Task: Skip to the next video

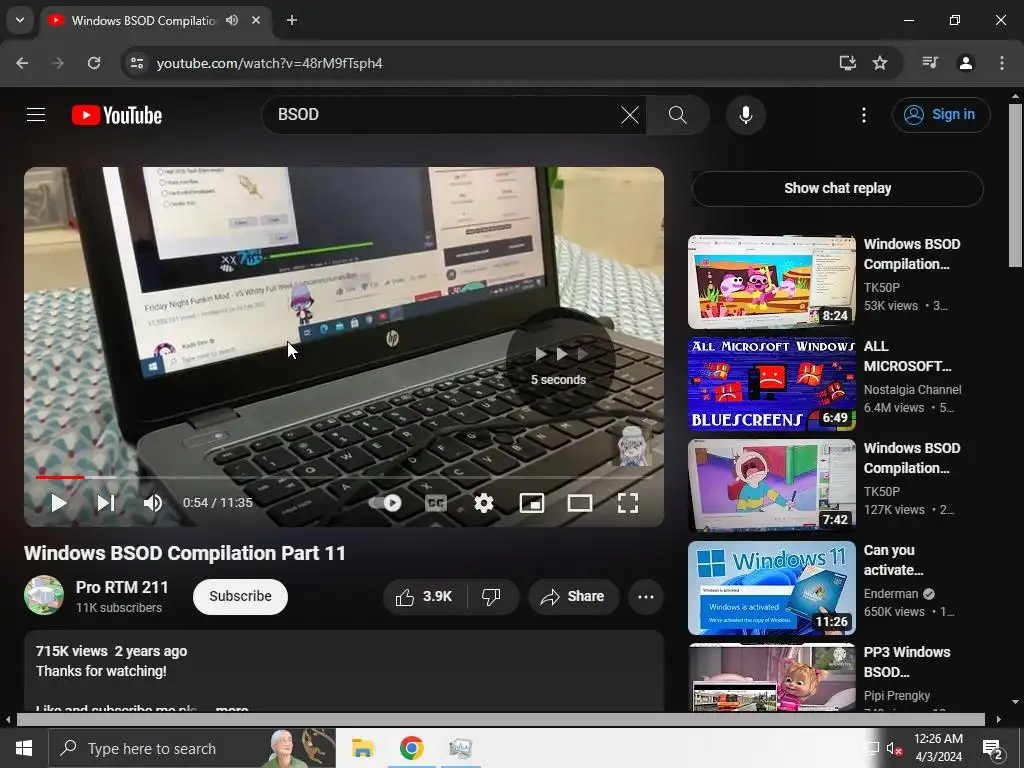Action: click(106, 503)
